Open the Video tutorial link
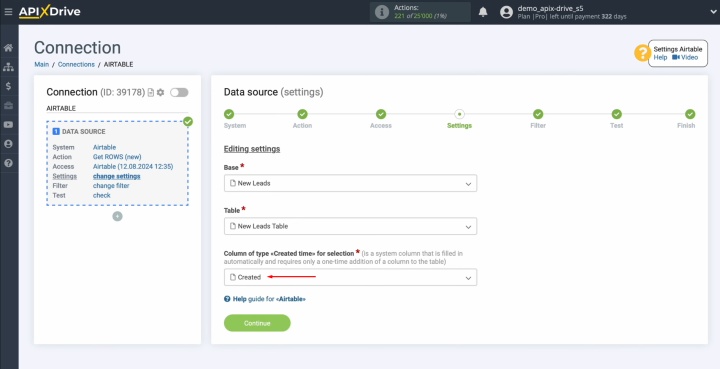 685,58
